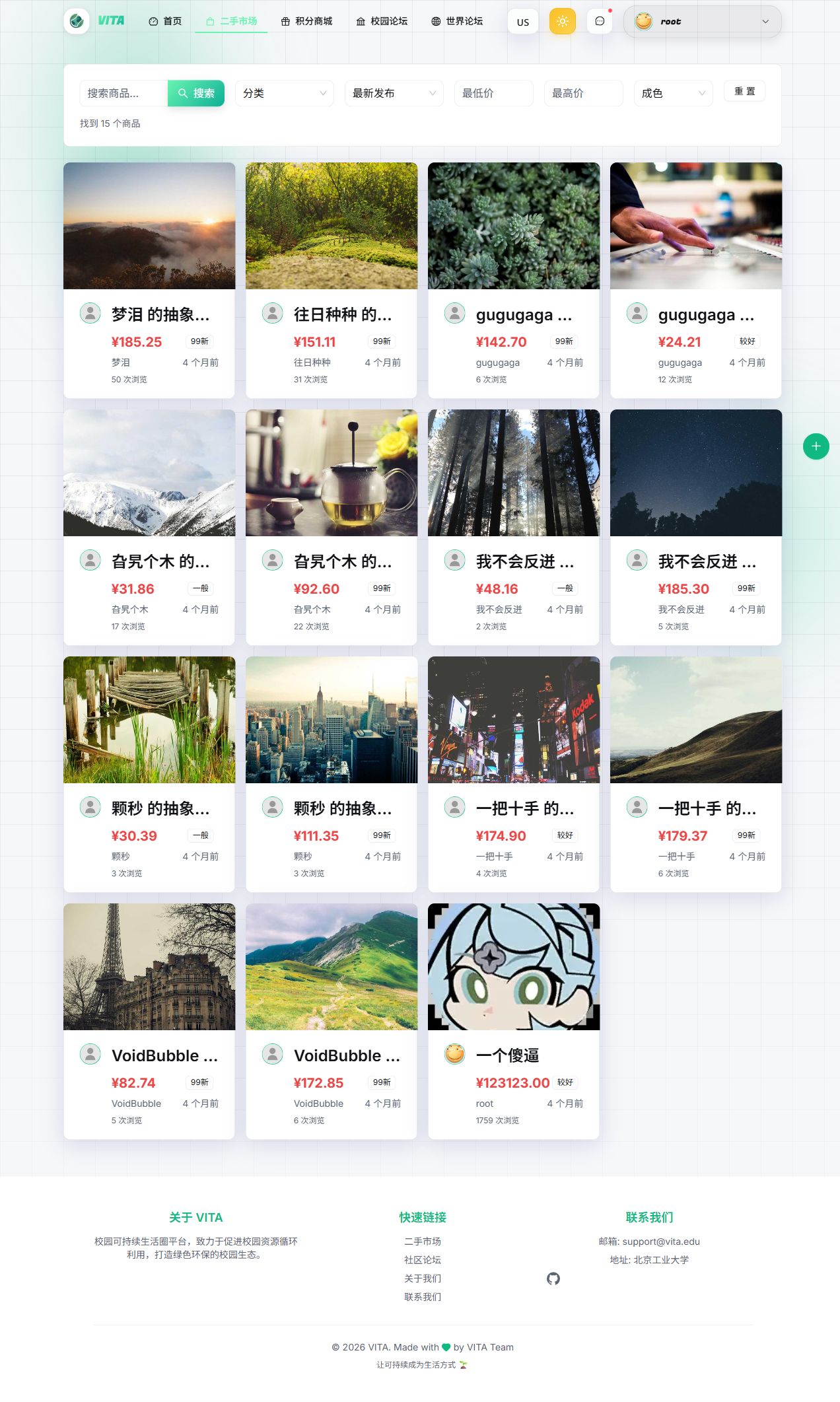Click seller avatar on ¥31.86 card
This screenshot has width=840, height=1402.
pyautogui.click(x=90, y=560)
